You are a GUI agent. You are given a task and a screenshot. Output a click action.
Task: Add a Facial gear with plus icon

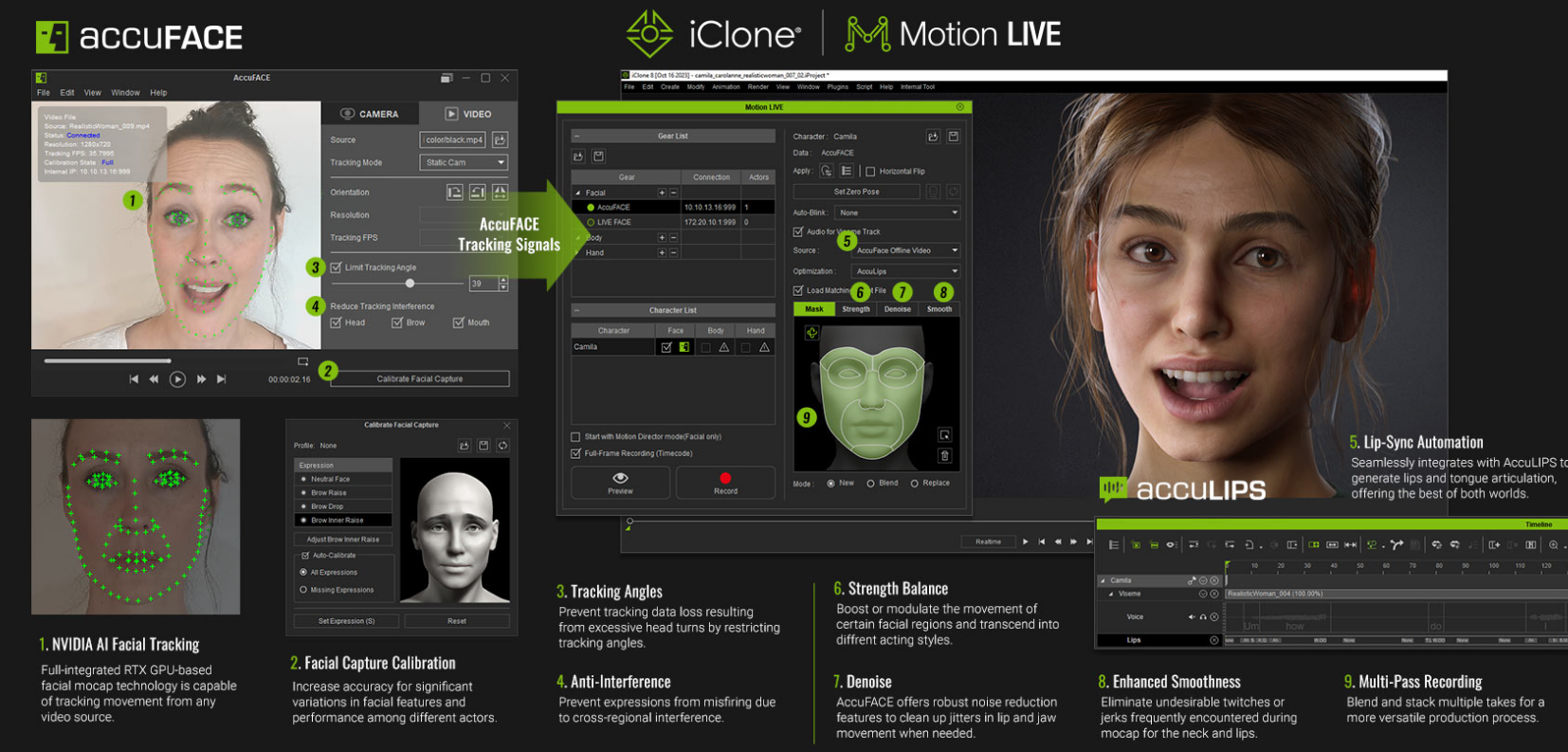(x=662, y=193)
